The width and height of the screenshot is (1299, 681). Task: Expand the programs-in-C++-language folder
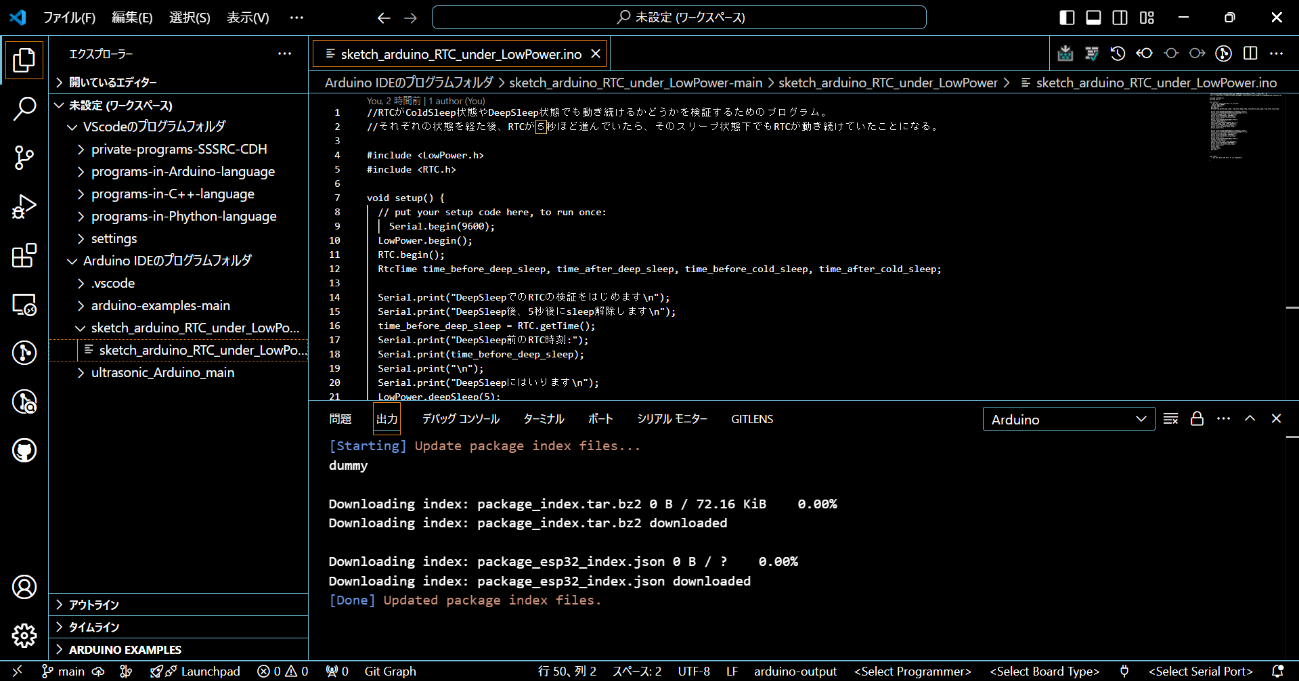pyautogui.click(x=179, y=194)
